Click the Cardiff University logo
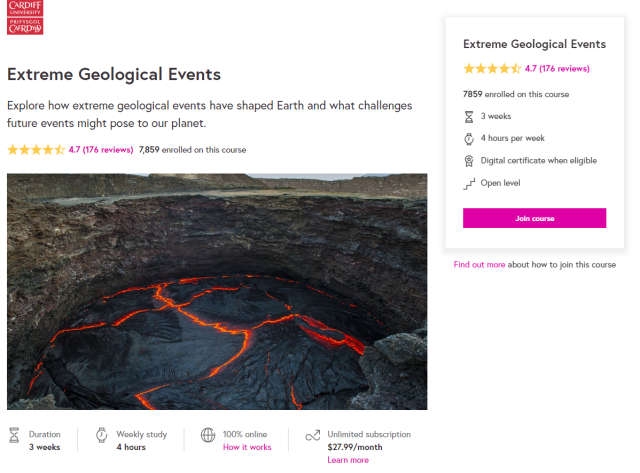Image resolution: width=640 pixels, height=473 pixels. click(25, 17)
